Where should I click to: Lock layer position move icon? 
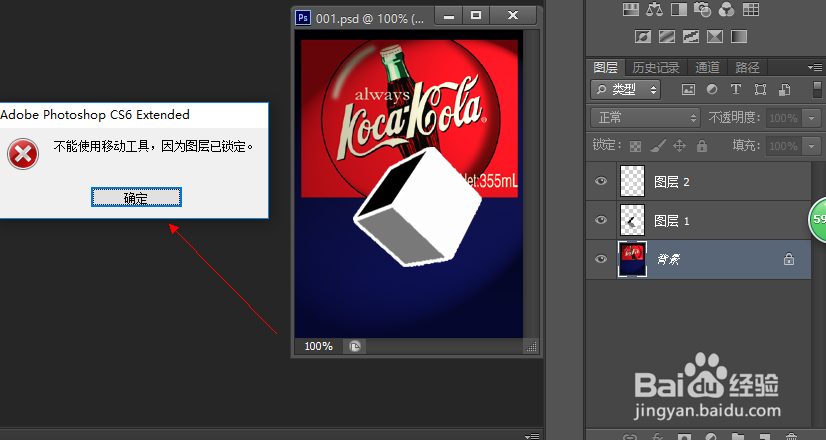click(680, 146)
